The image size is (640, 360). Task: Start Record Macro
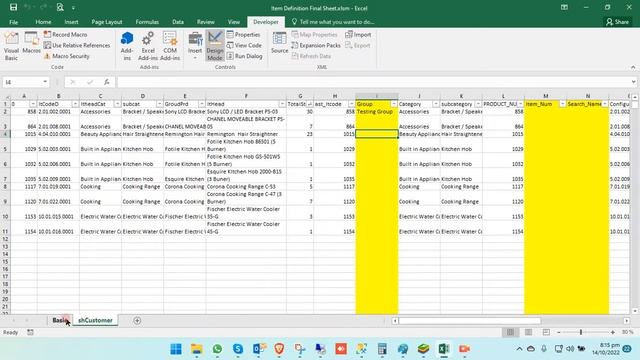[x=66, y=35]
